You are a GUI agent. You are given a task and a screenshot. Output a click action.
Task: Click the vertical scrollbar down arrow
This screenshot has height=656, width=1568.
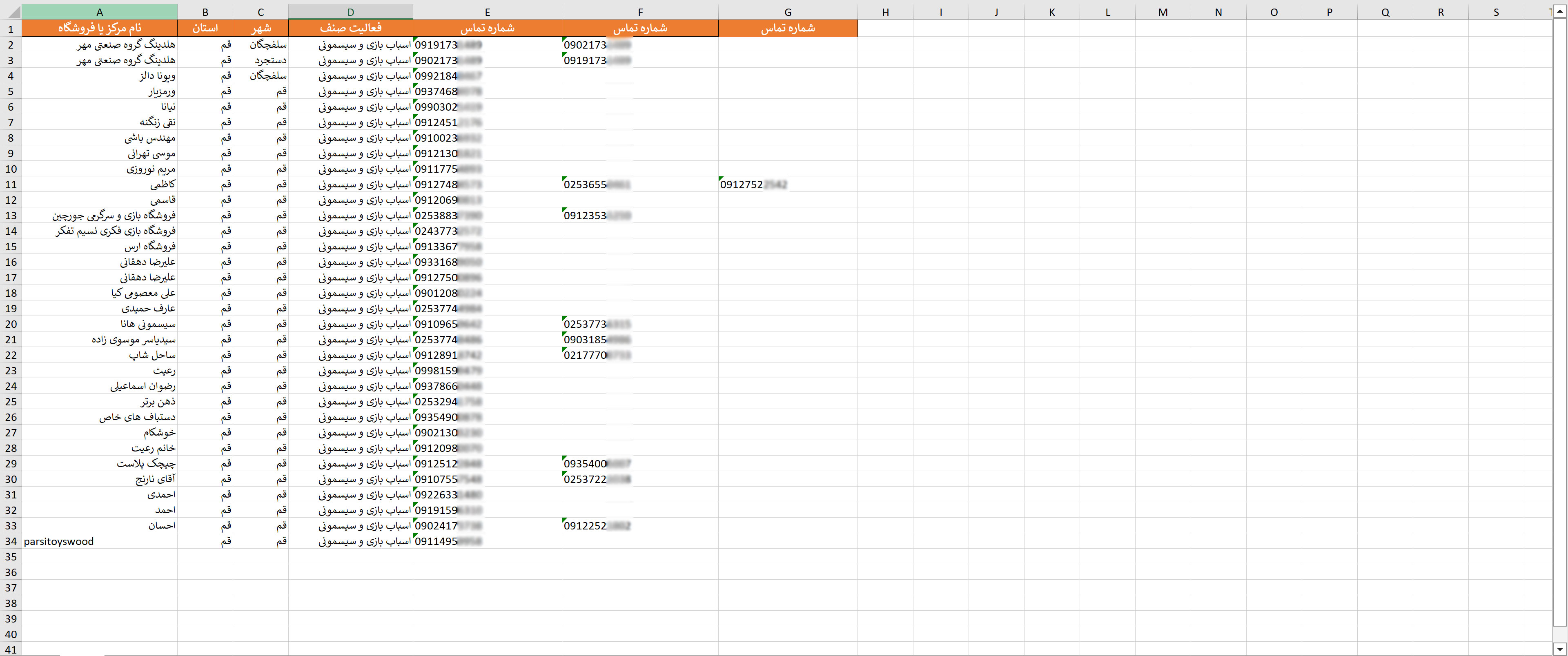1559,649
